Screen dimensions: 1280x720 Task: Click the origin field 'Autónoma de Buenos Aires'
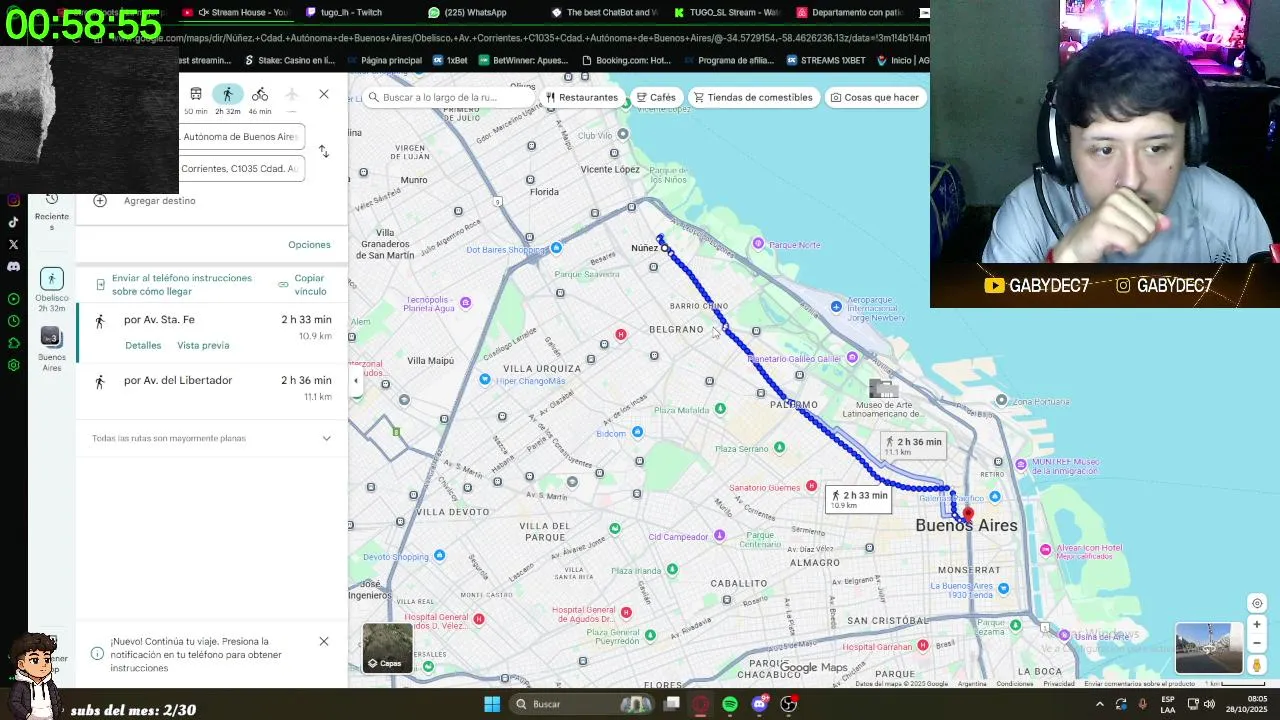coord(241,137)
